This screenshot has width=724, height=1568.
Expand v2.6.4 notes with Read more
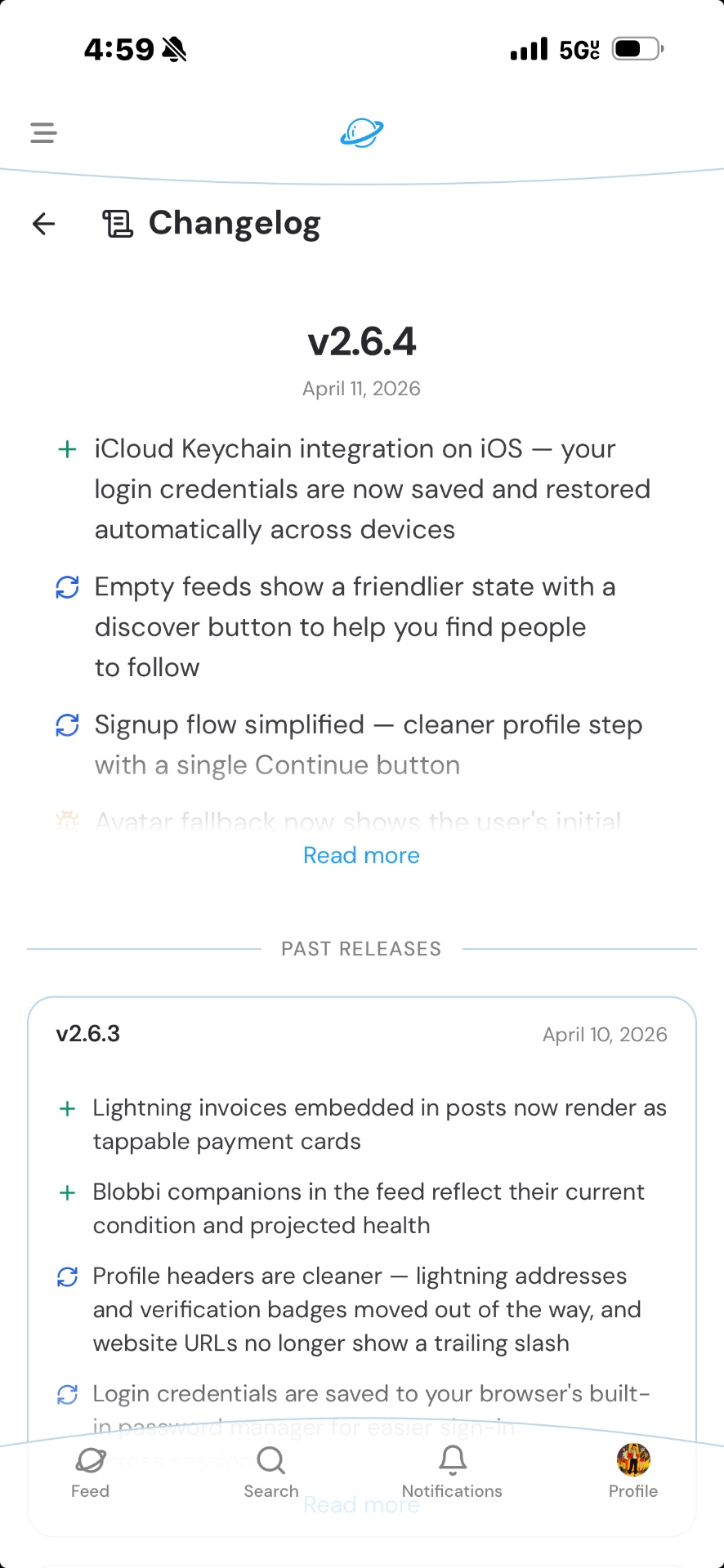(361, 855)
